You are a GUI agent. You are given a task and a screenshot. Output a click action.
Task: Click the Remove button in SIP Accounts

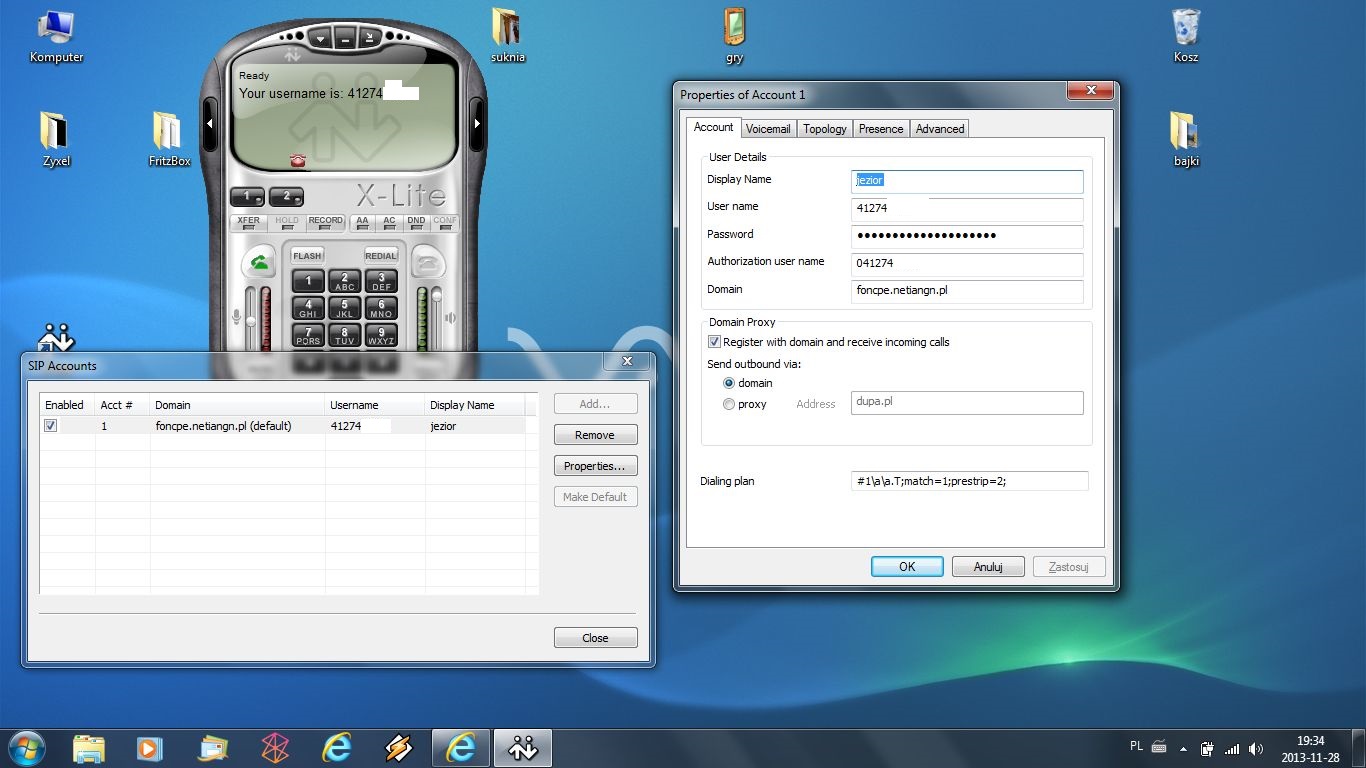[595, 435]
